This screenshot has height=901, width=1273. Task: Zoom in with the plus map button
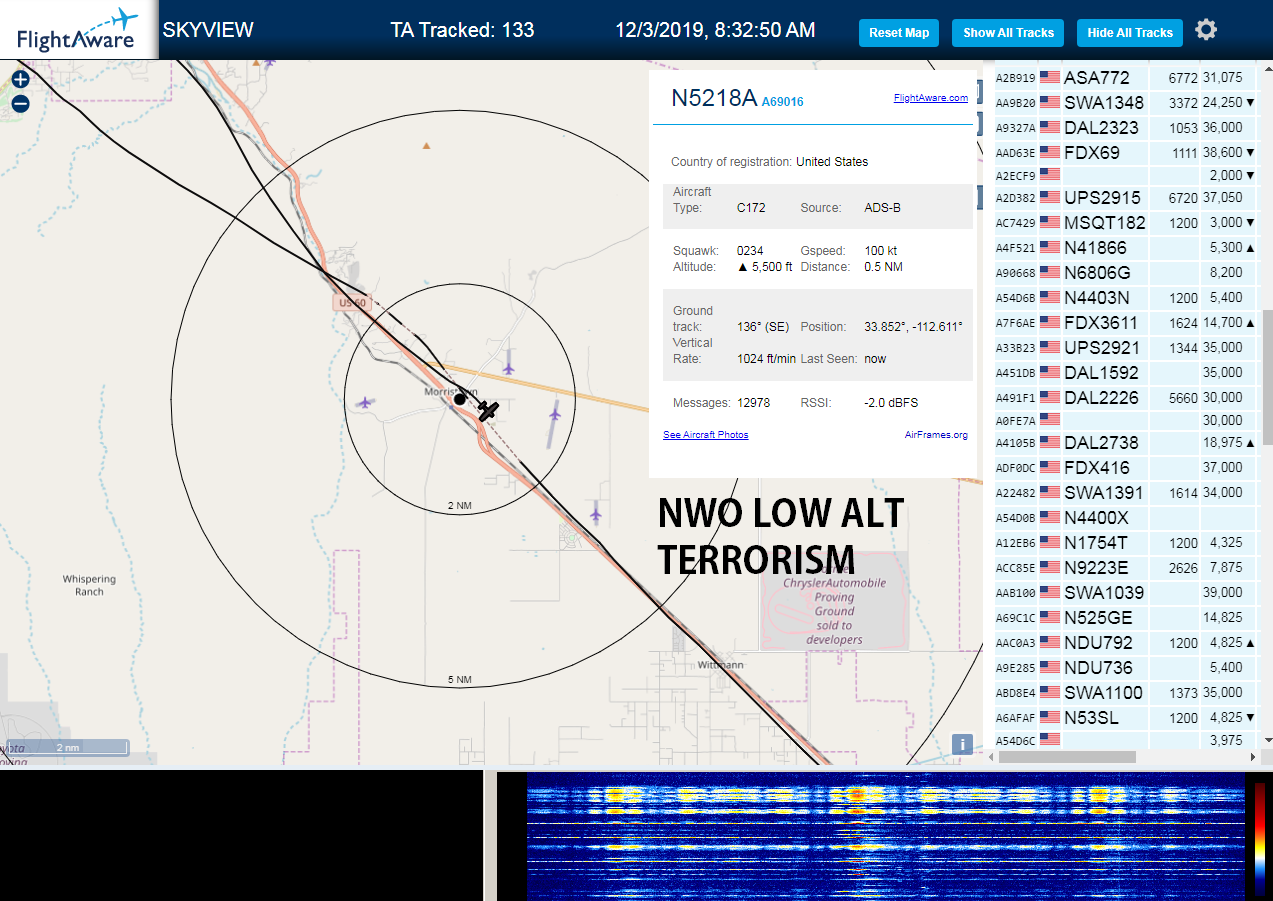pyautogui.click(x=20, y=79)
